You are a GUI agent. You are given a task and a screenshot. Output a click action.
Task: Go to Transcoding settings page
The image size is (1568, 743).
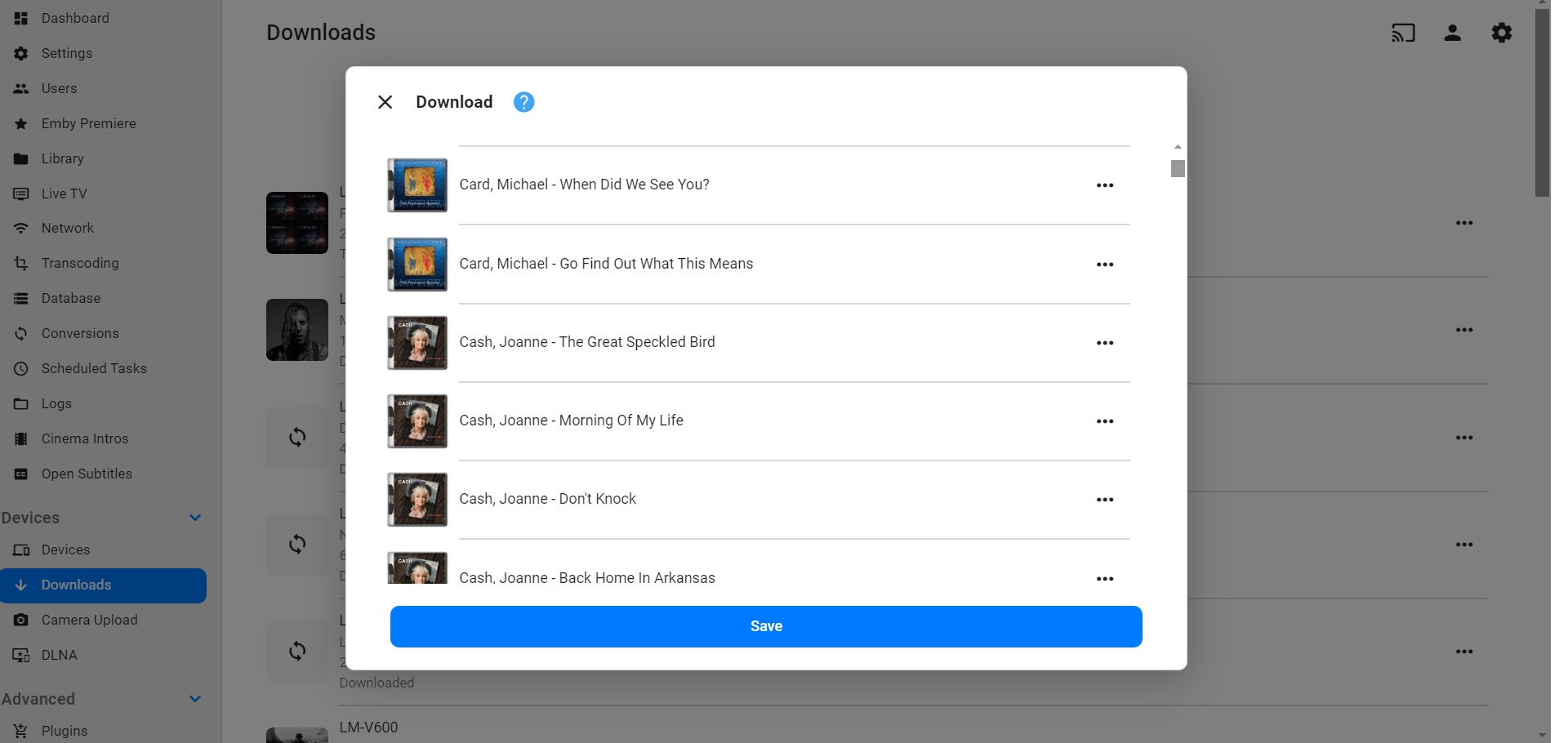click(x=80, y=263)
